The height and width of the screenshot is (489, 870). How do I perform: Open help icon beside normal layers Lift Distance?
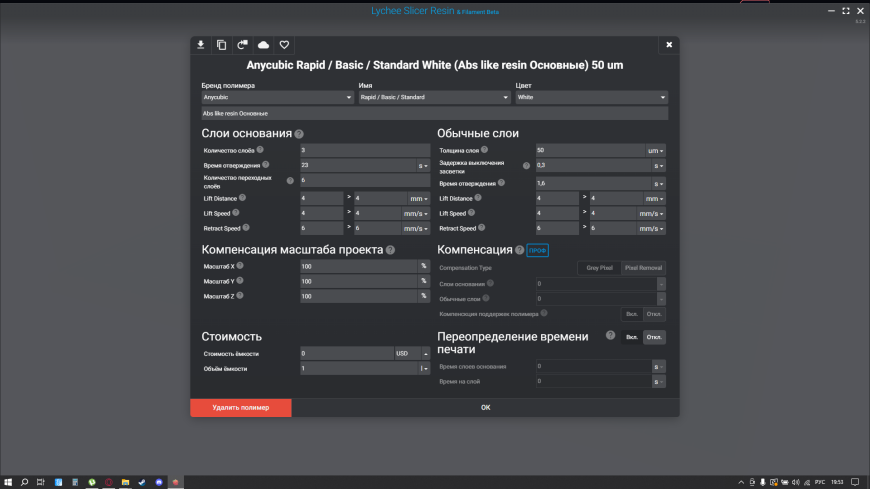(x=478, y=198)
